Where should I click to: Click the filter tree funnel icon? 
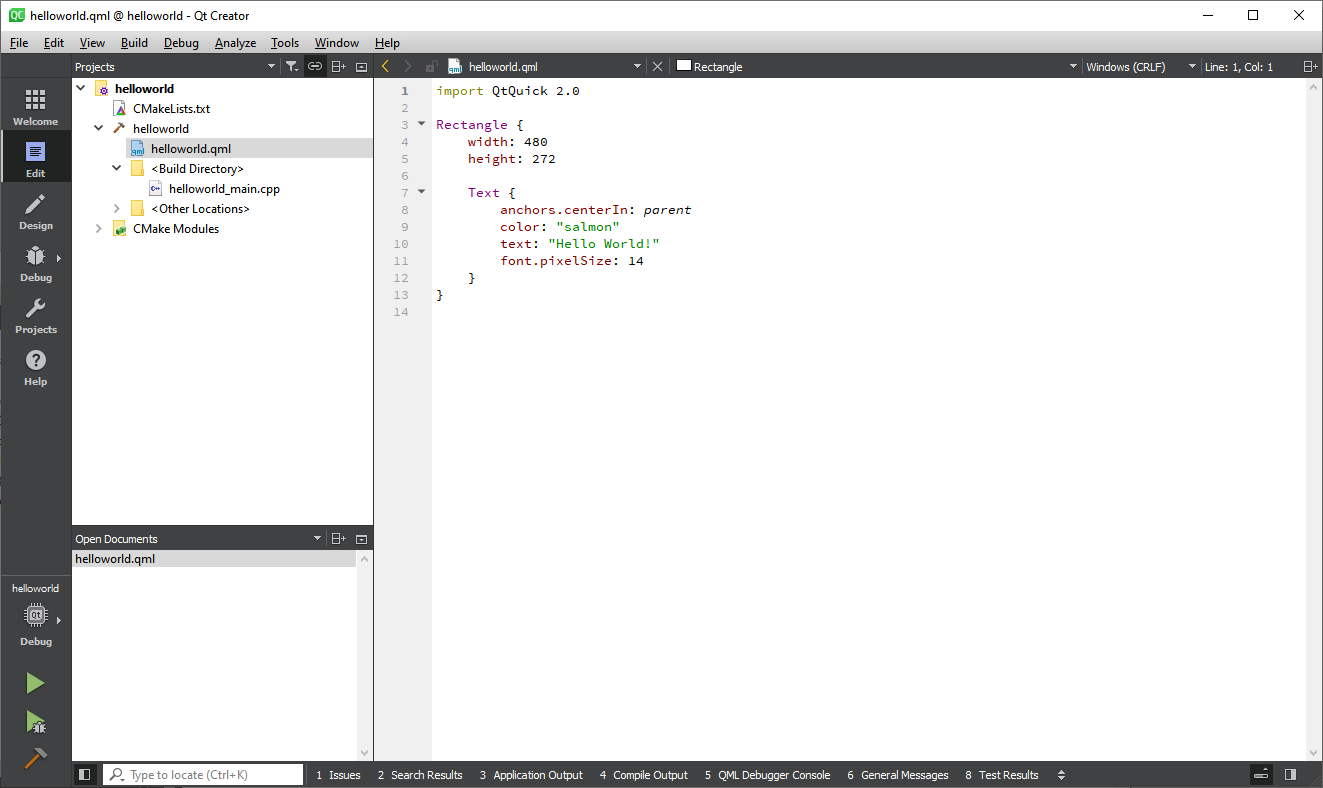(291, 67)
